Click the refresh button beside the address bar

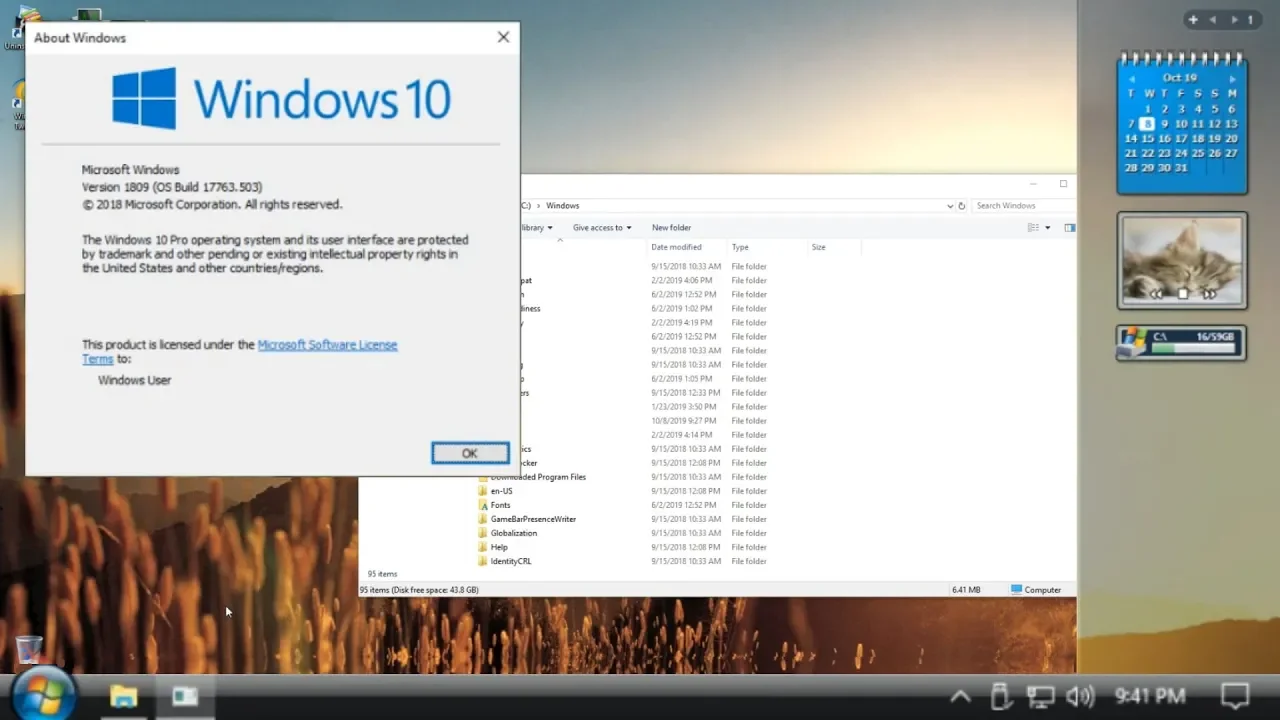pyautogui.click(x=962, y=206)
